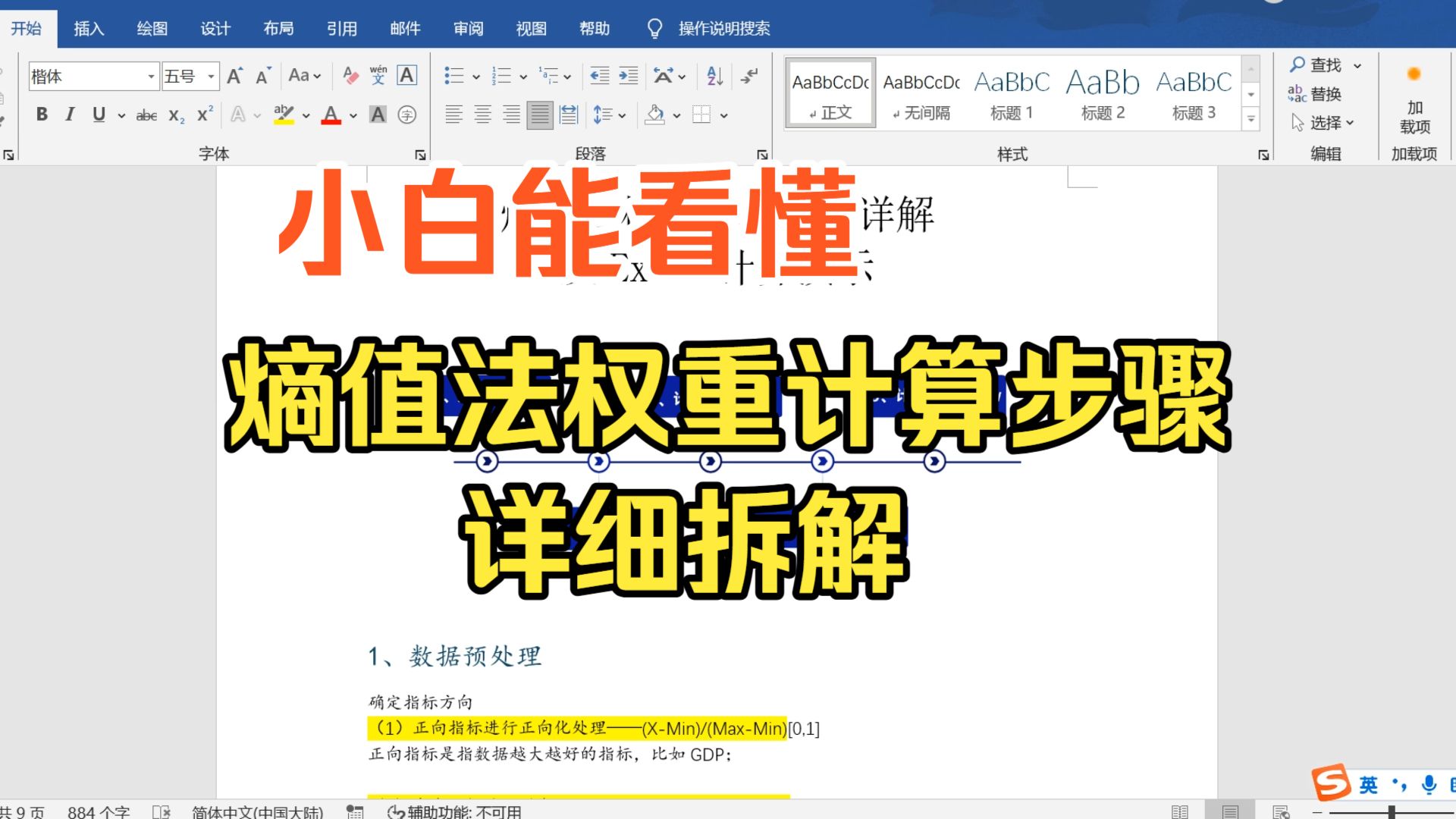Increase paragraph indent
This screenshot has height=819, width=1456.
tap(629, 75)
